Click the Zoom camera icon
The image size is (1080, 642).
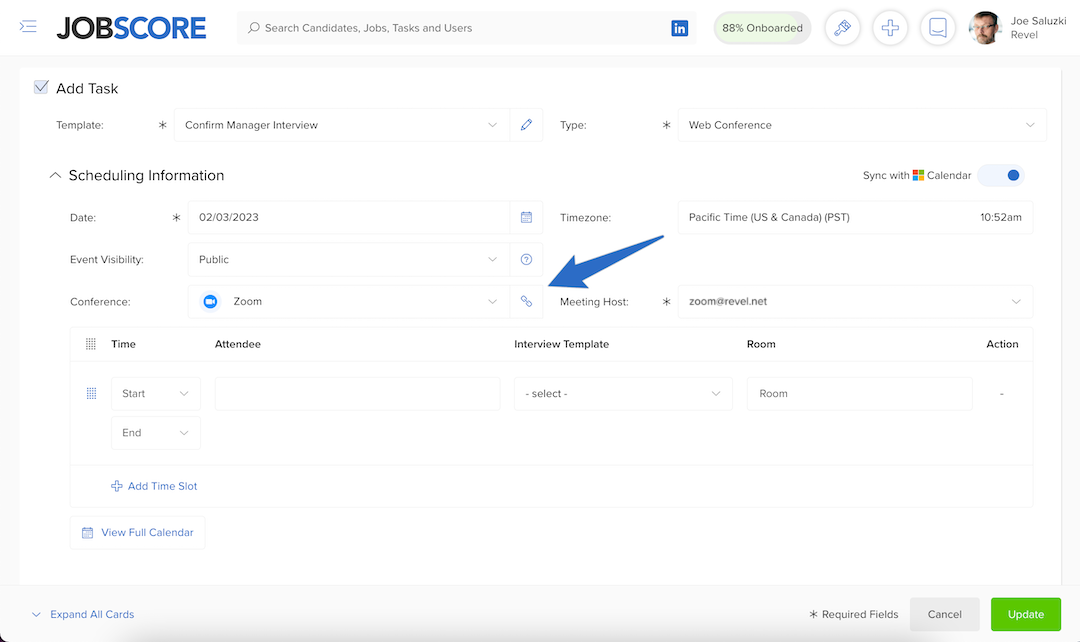(x=210, y=301)
